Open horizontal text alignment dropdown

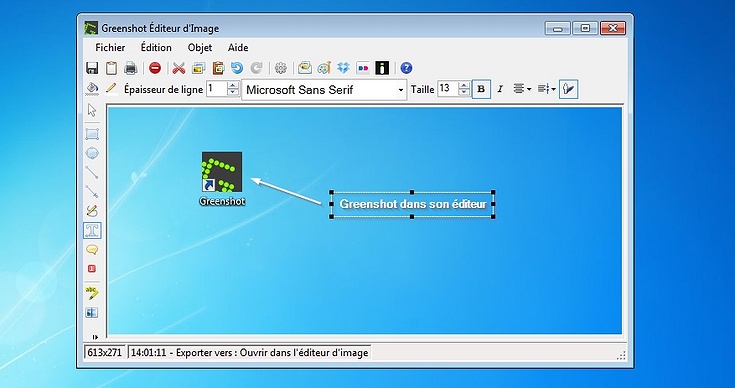pyautogui.click(x=522, y=89)
